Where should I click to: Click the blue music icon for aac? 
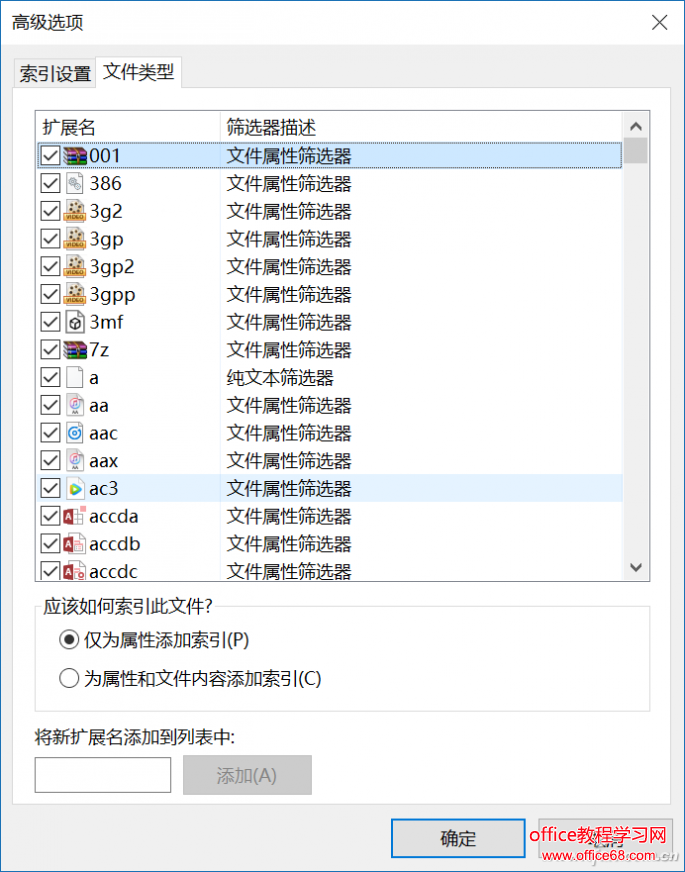[75, 433]
